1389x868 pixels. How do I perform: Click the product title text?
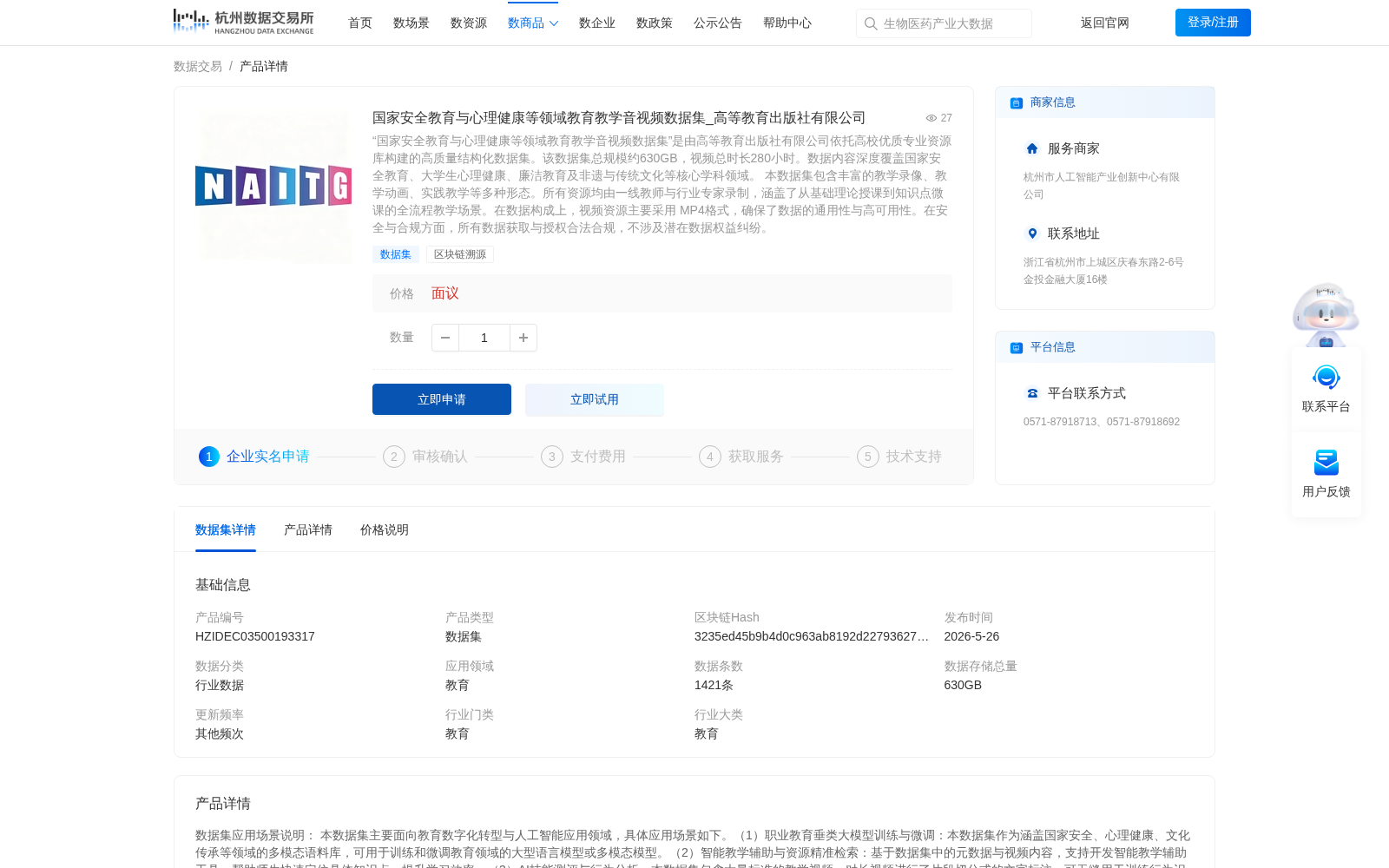(619, 118)
